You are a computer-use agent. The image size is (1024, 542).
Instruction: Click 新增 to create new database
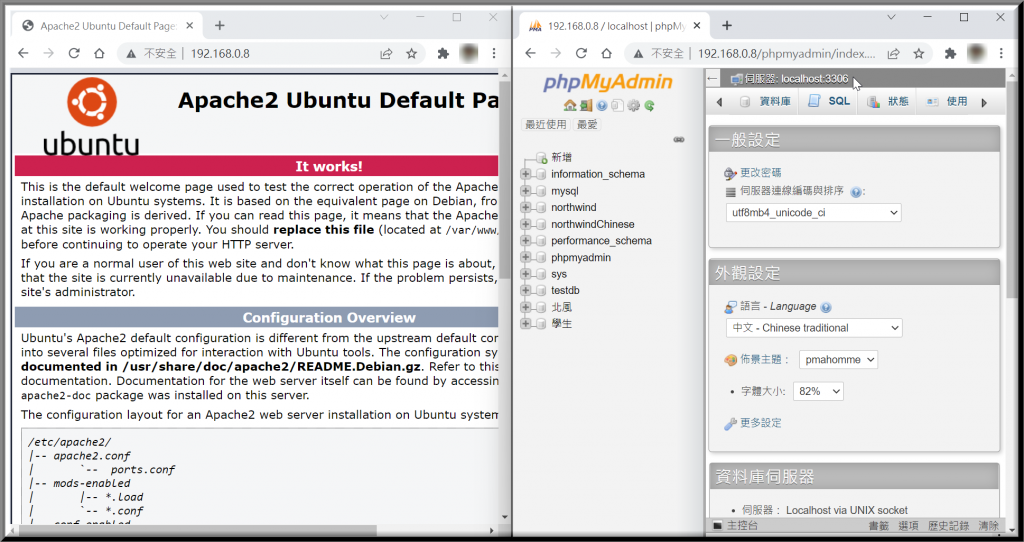pyautogui.click(x=561, y=157)
